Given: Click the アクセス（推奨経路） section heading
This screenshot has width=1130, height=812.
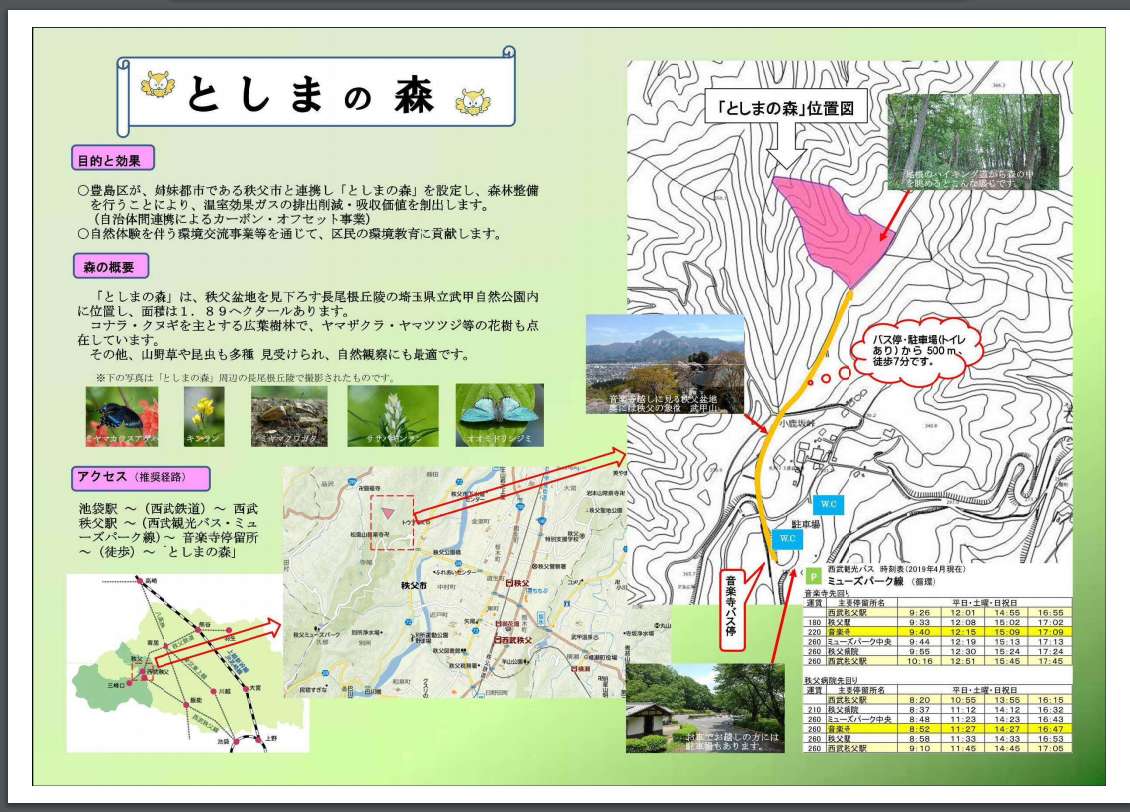Looking at the screenshot, I should click(141, 478).
